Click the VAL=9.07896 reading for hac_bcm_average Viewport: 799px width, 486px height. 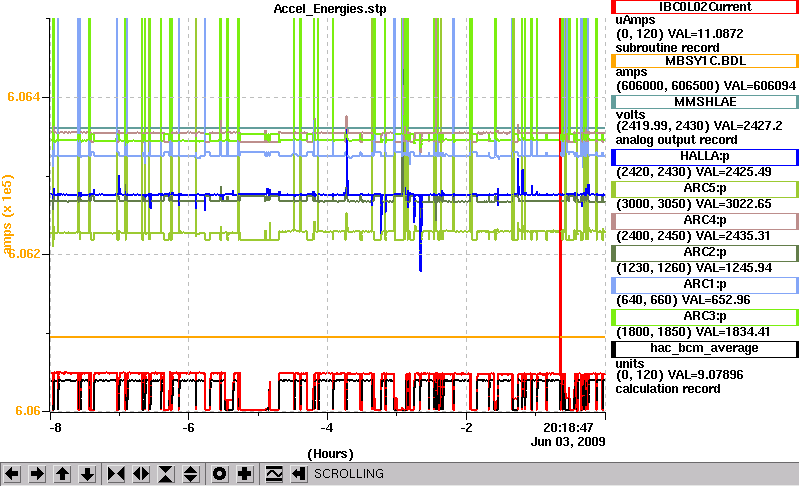coord(705,375)
